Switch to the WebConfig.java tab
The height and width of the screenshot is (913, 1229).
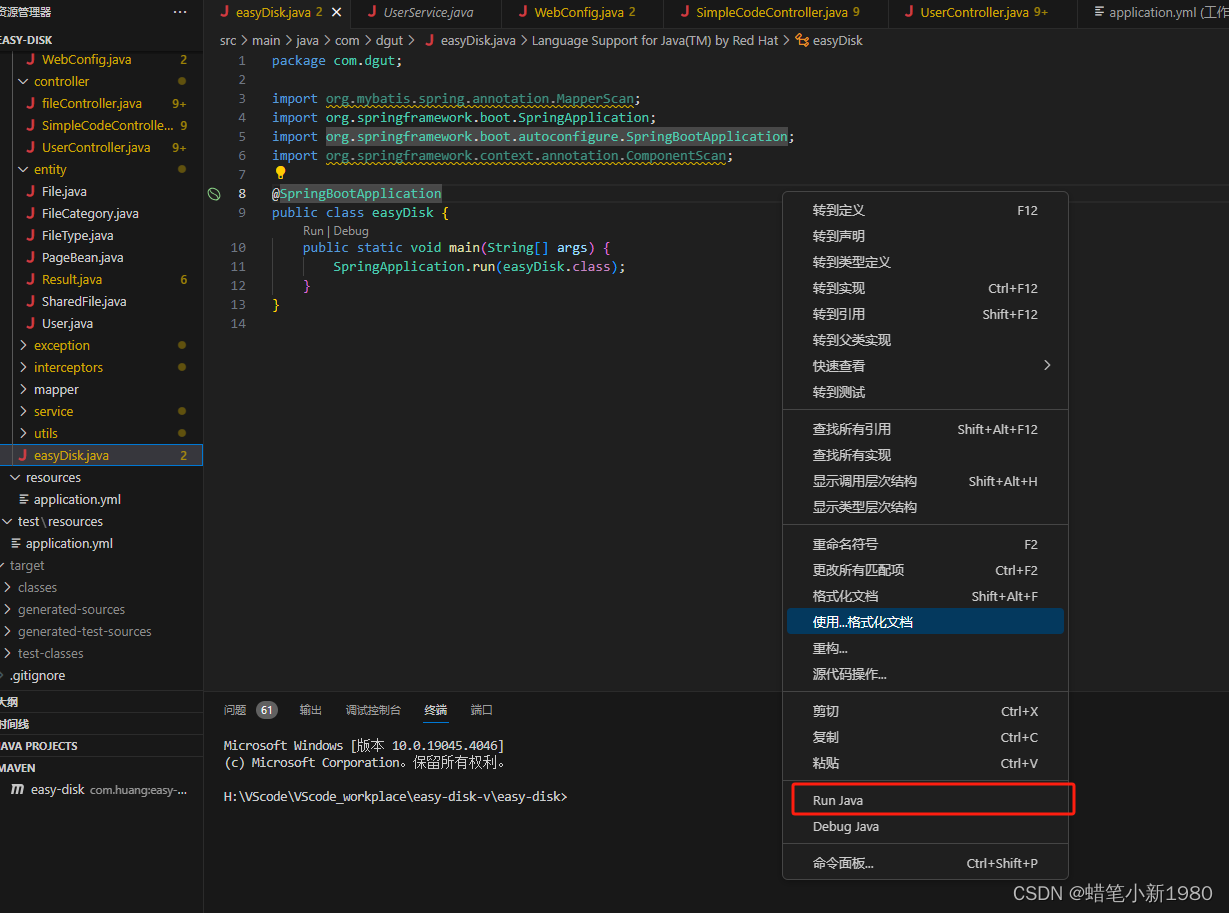577,13
